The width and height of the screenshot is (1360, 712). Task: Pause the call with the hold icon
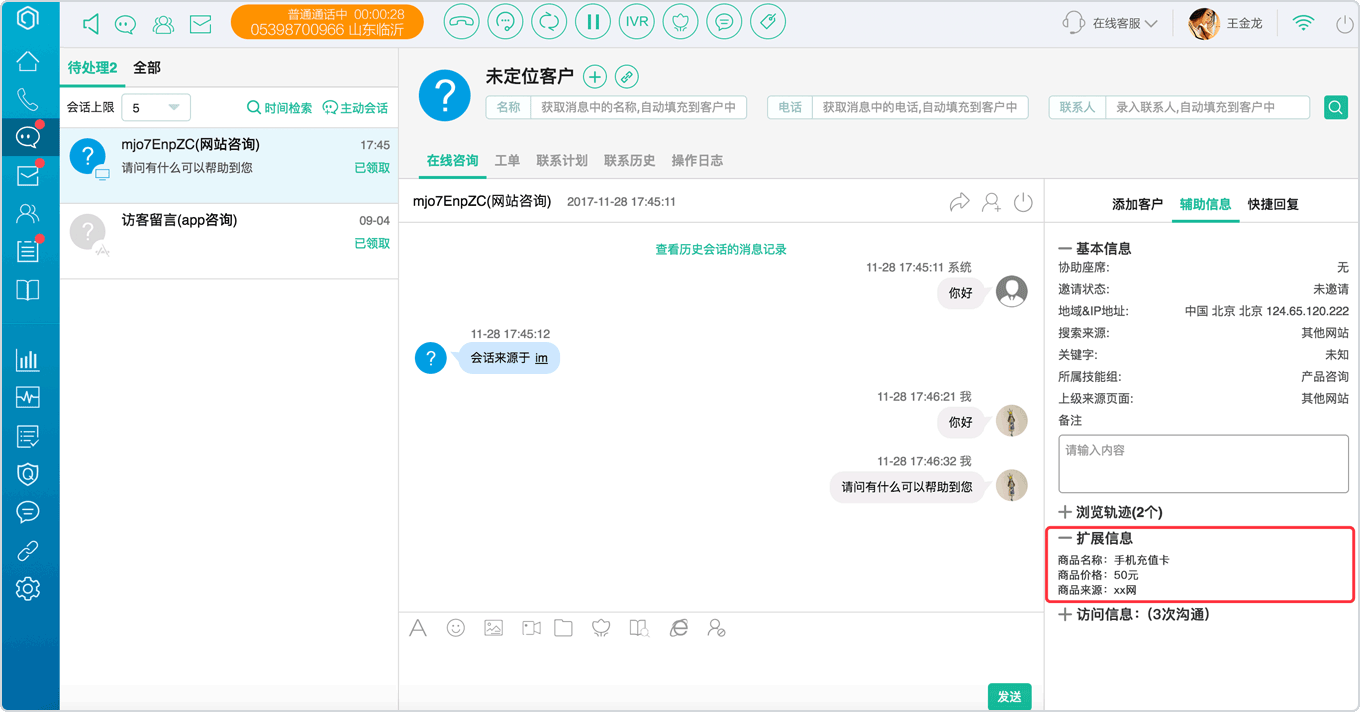(x=593, y=21)
